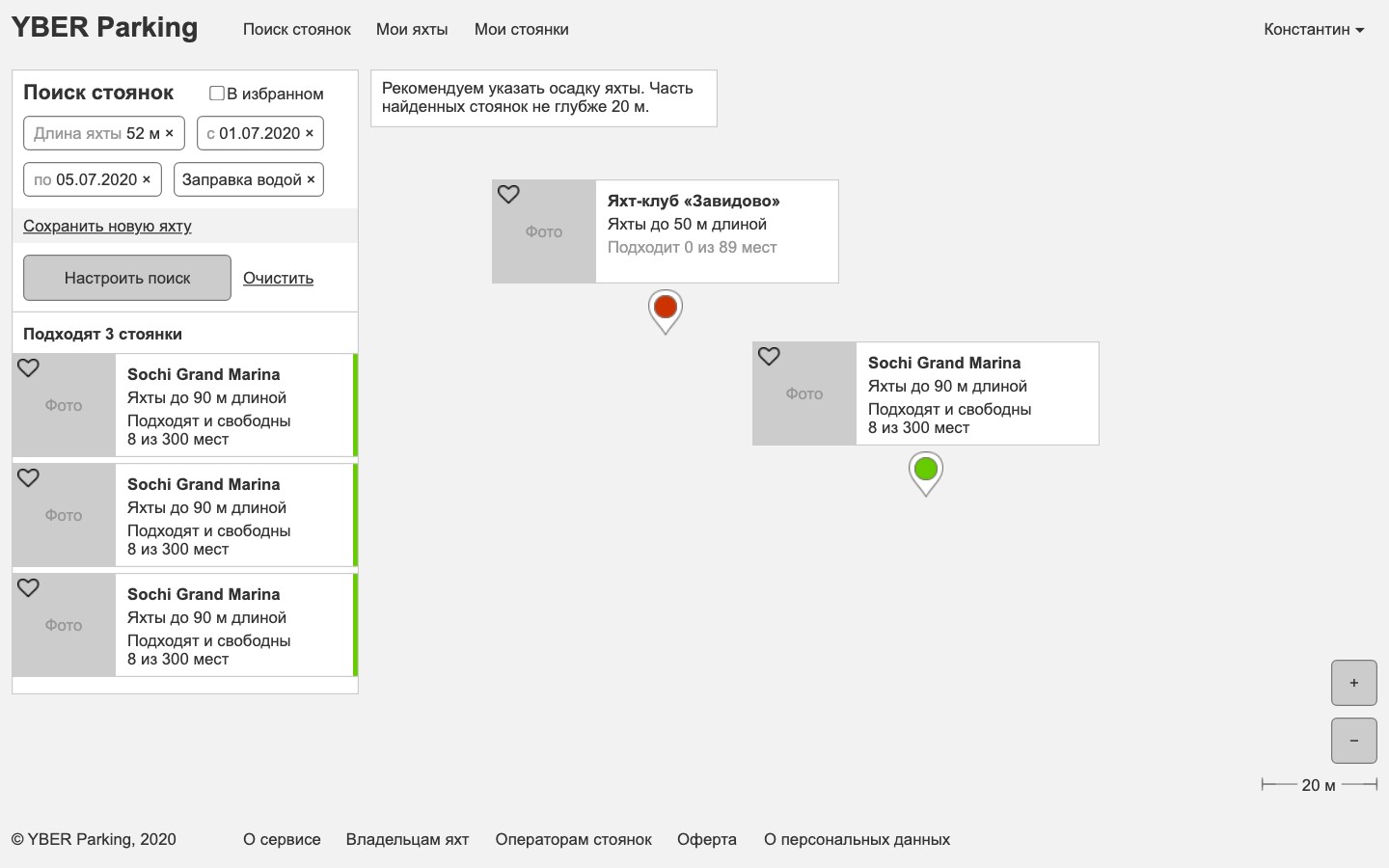Click heart on second Sochi Grand Marina listing
The height and width of the screenshot is (868, 1389).
[29, 477]
